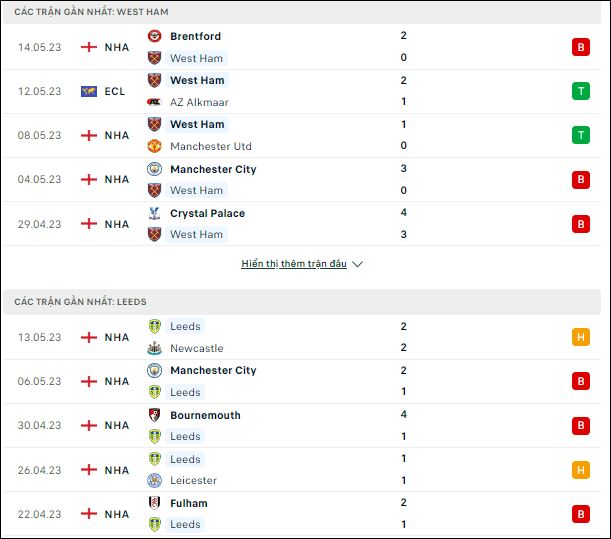Click the Newcastle club crest icon
The width and height of the screenshot is (611, 539).
[x=154, y=348]
